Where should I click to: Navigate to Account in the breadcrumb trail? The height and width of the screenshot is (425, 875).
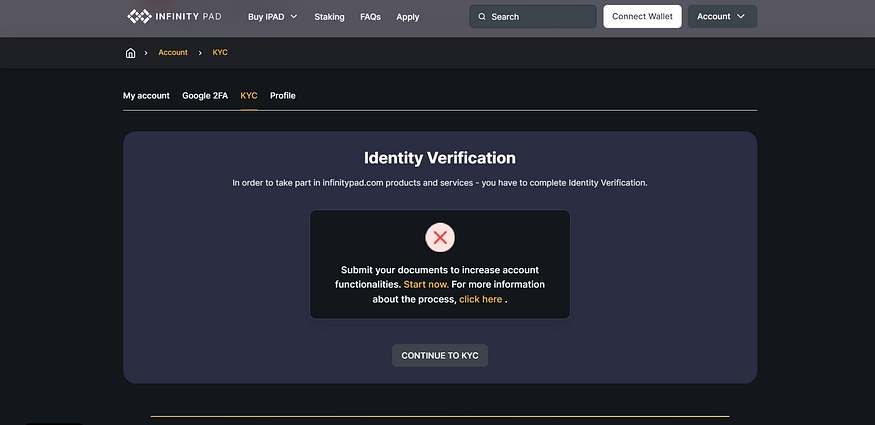point(173,52)
